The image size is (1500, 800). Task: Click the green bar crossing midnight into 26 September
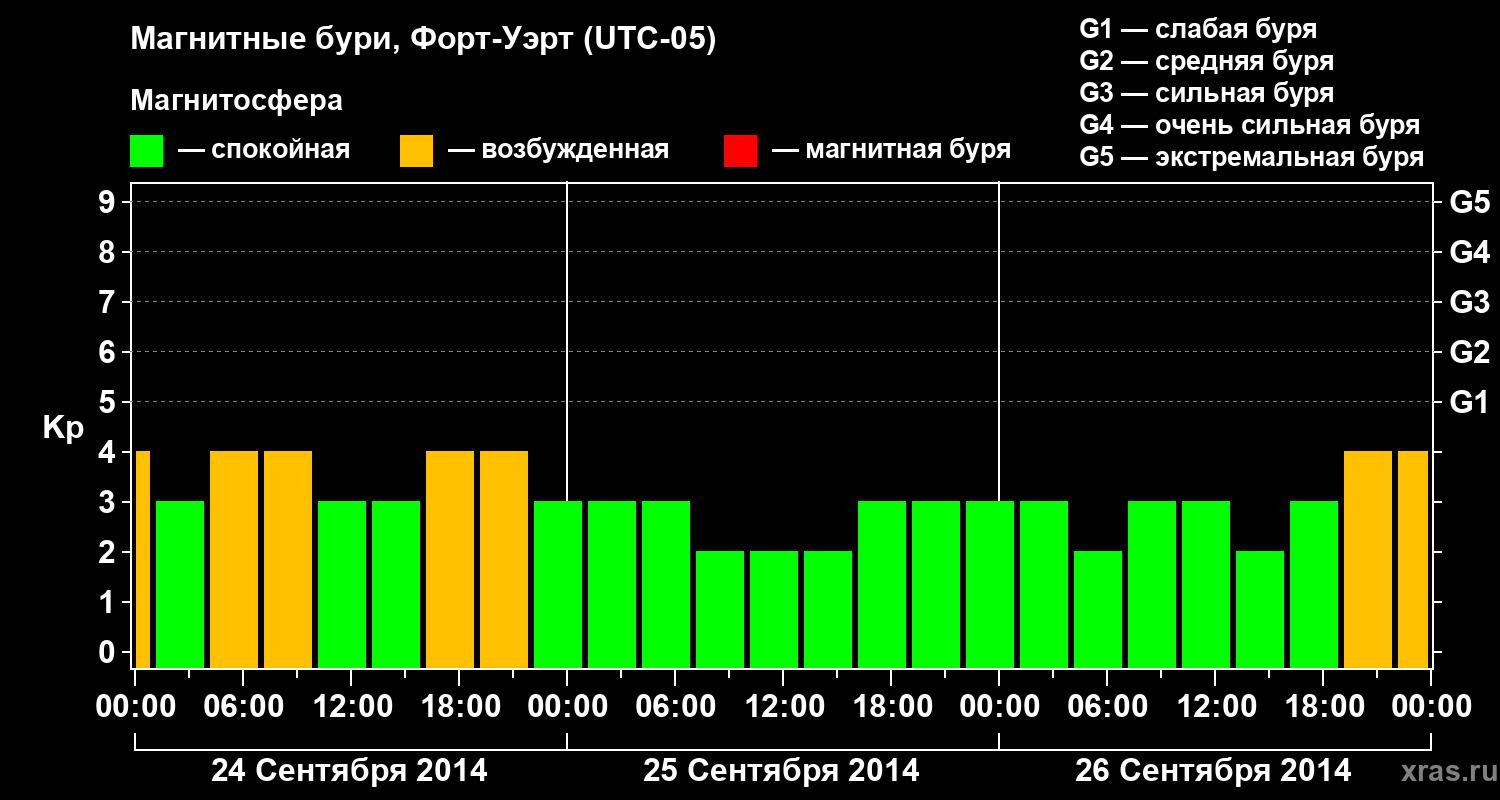pos(990,584)
